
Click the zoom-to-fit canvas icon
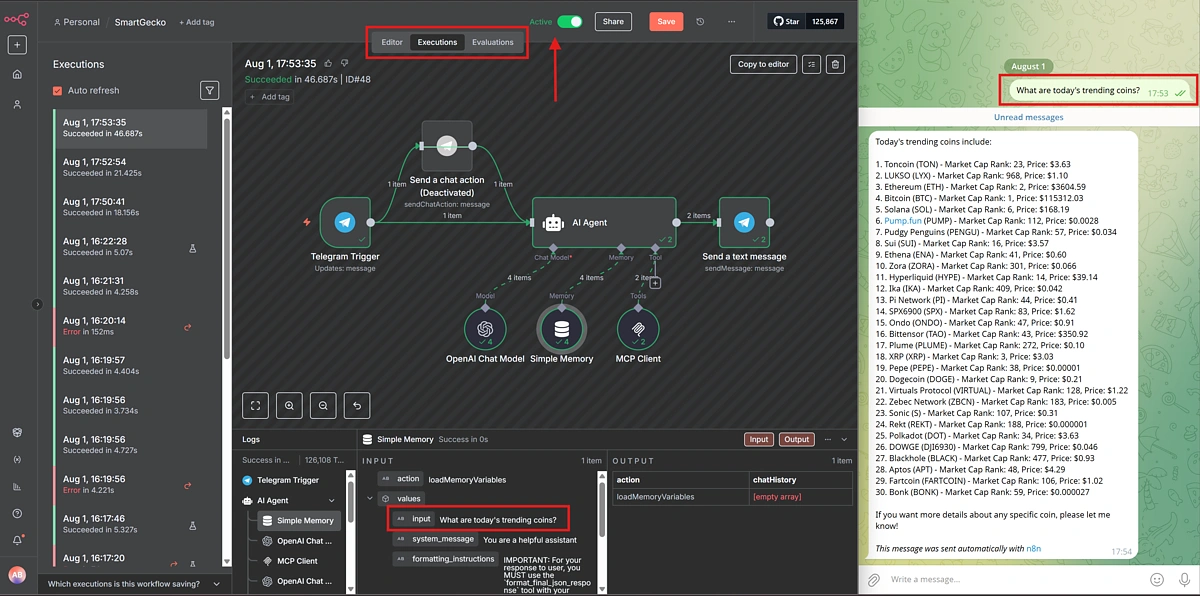point(256,405)
